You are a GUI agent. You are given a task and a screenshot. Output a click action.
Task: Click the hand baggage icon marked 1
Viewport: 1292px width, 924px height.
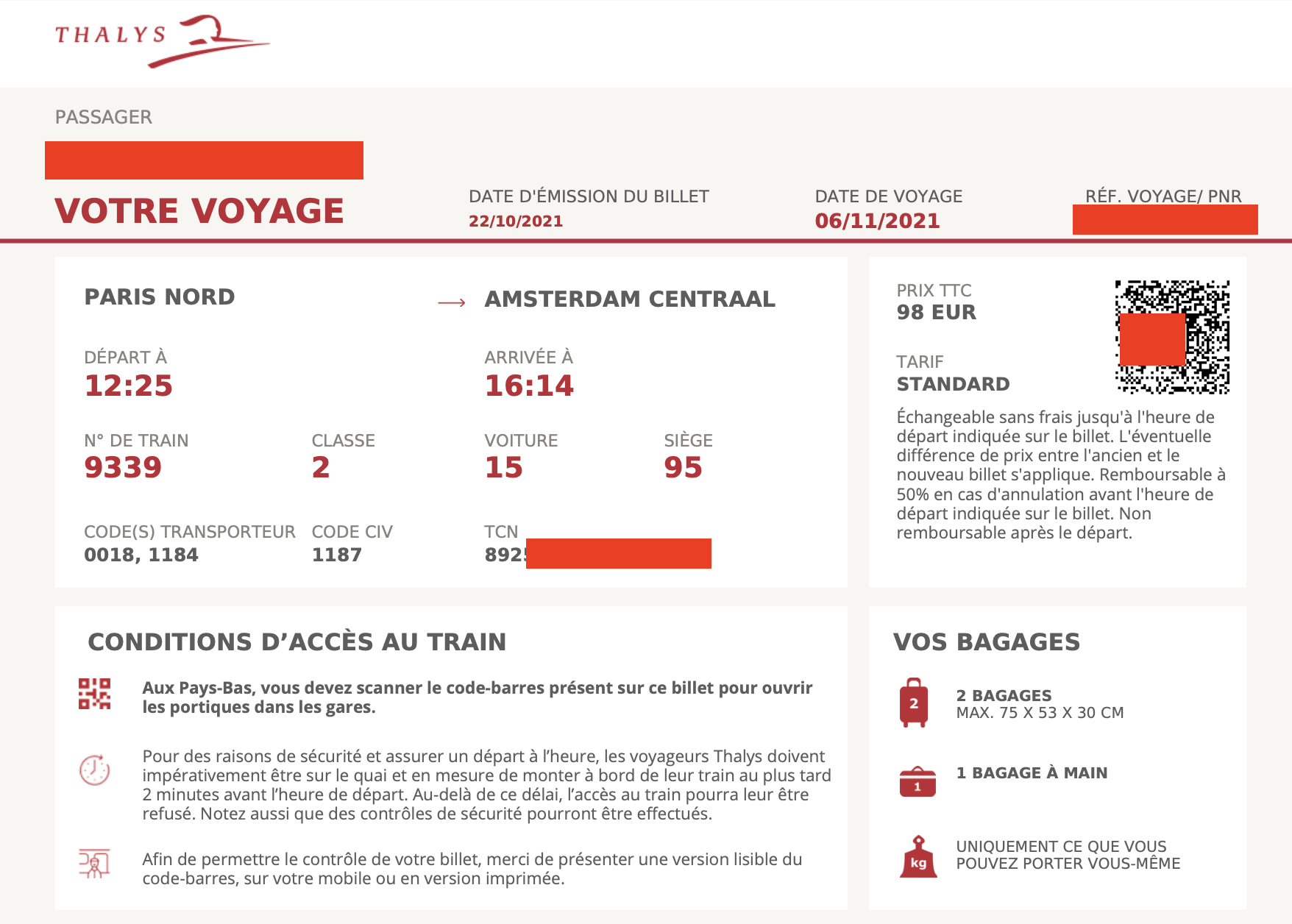(x=917, y=781)
